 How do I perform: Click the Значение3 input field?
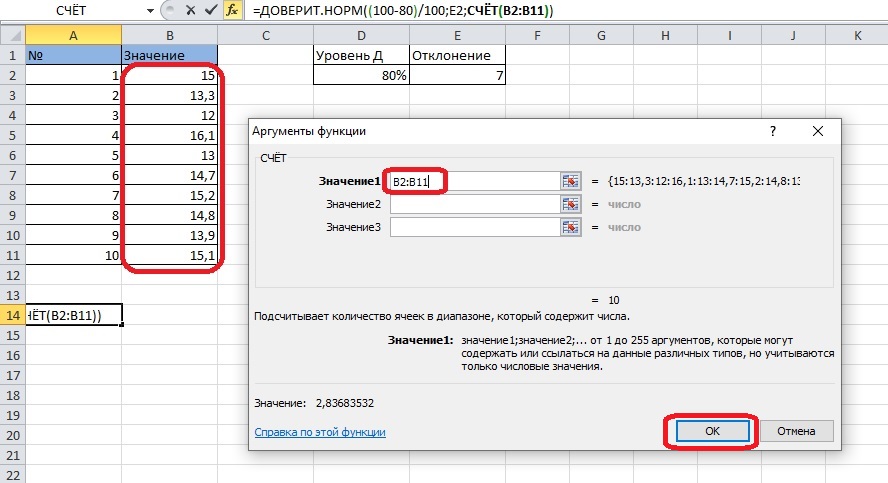pos(475,227)
